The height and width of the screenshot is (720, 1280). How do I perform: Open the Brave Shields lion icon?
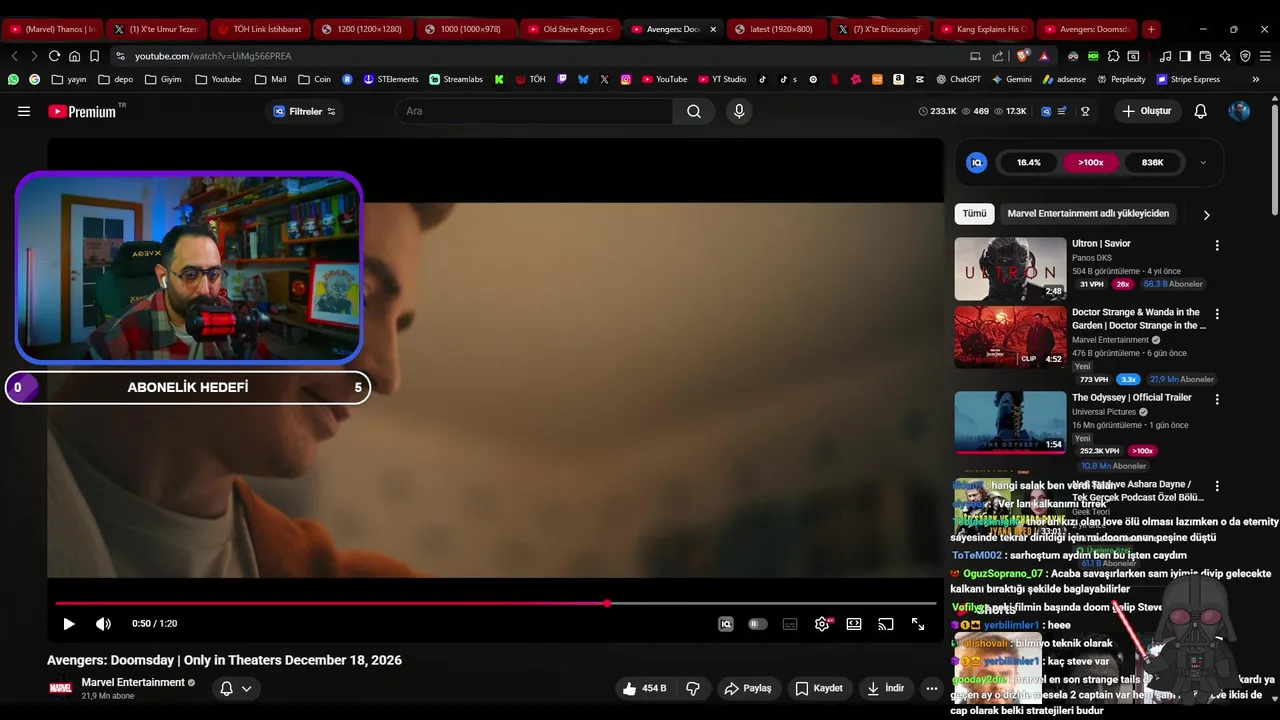1022,56
